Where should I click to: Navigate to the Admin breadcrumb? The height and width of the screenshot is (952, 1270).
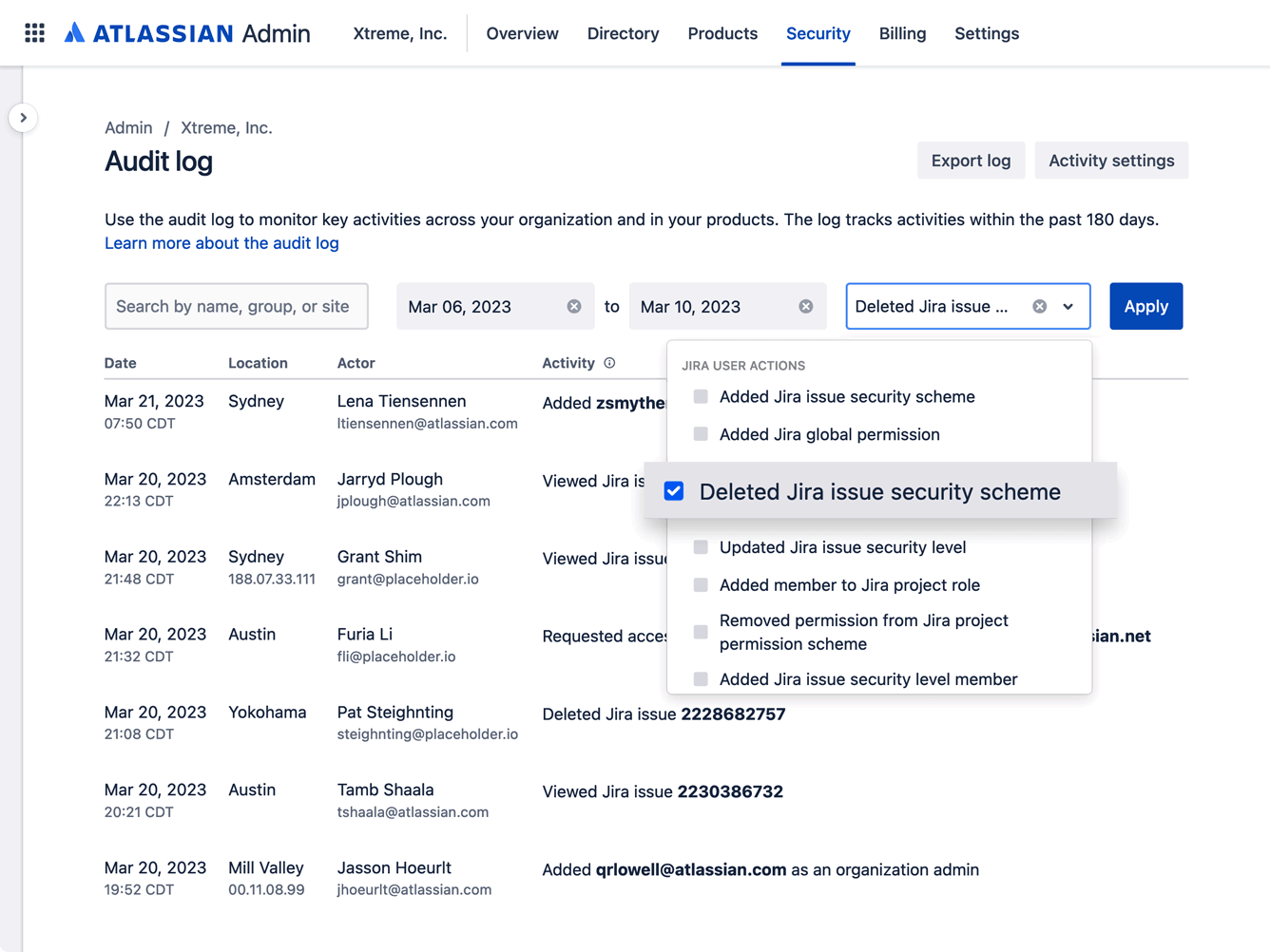coord(128,126)
